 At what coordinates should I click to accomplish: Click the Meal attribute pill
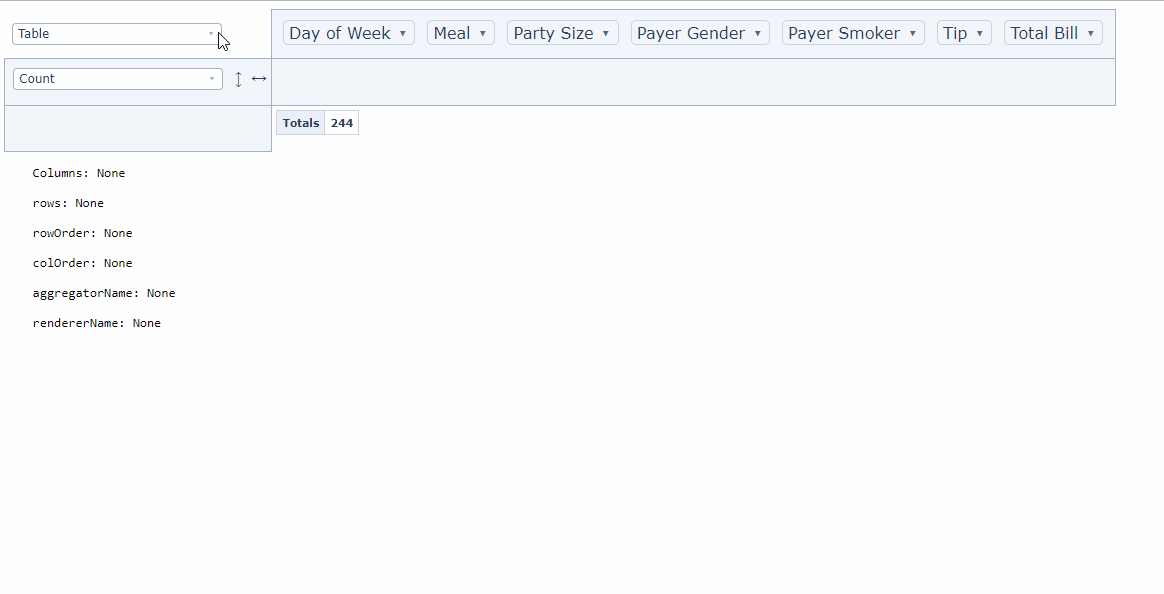coord(453,32)
